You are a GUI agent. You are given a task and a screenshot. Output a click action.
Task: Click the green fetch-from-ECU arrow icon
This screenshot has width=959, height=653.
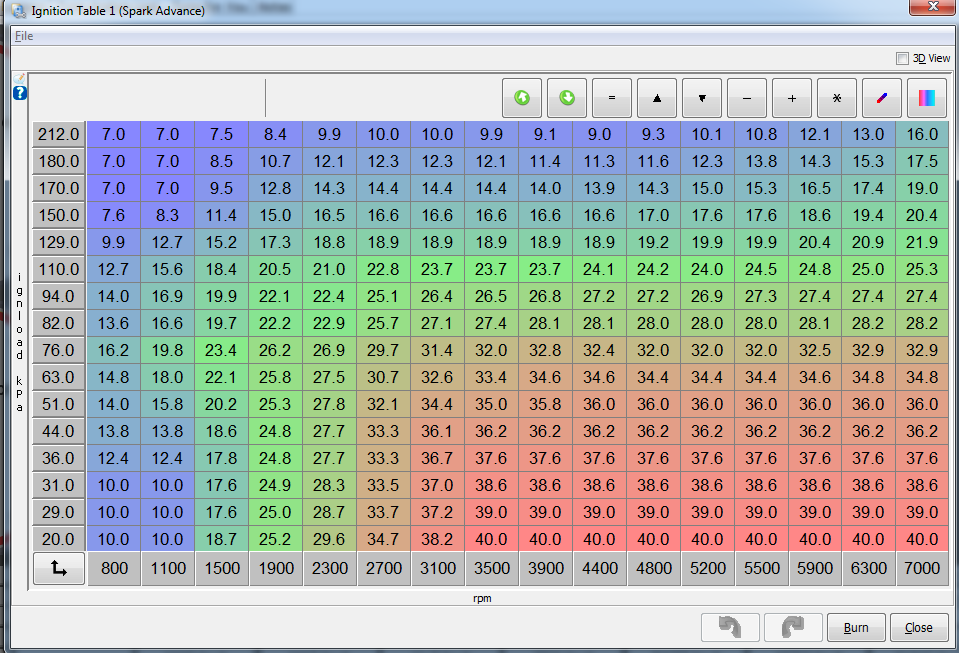coord(521,99)
